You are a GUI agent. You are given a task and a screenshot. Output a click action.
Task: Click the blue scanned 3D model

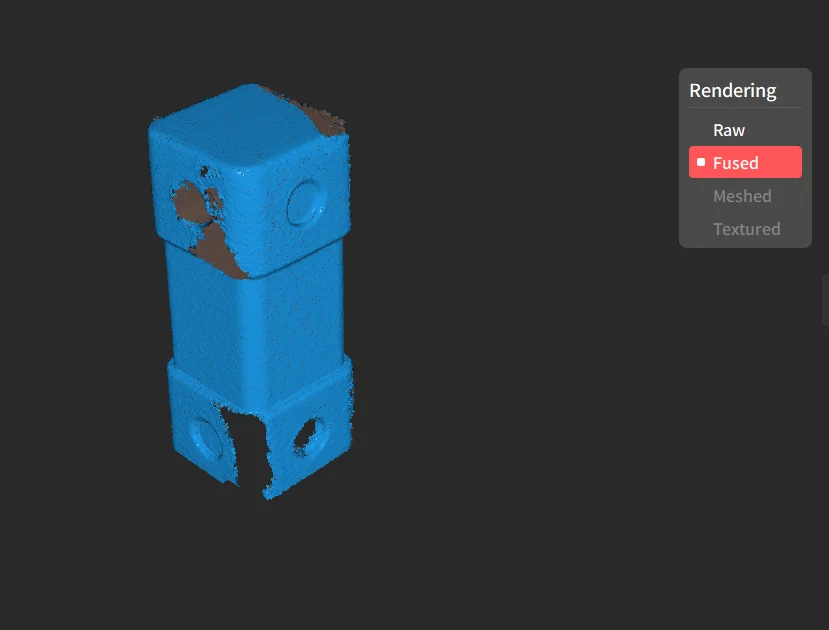(x=252, y=291)
